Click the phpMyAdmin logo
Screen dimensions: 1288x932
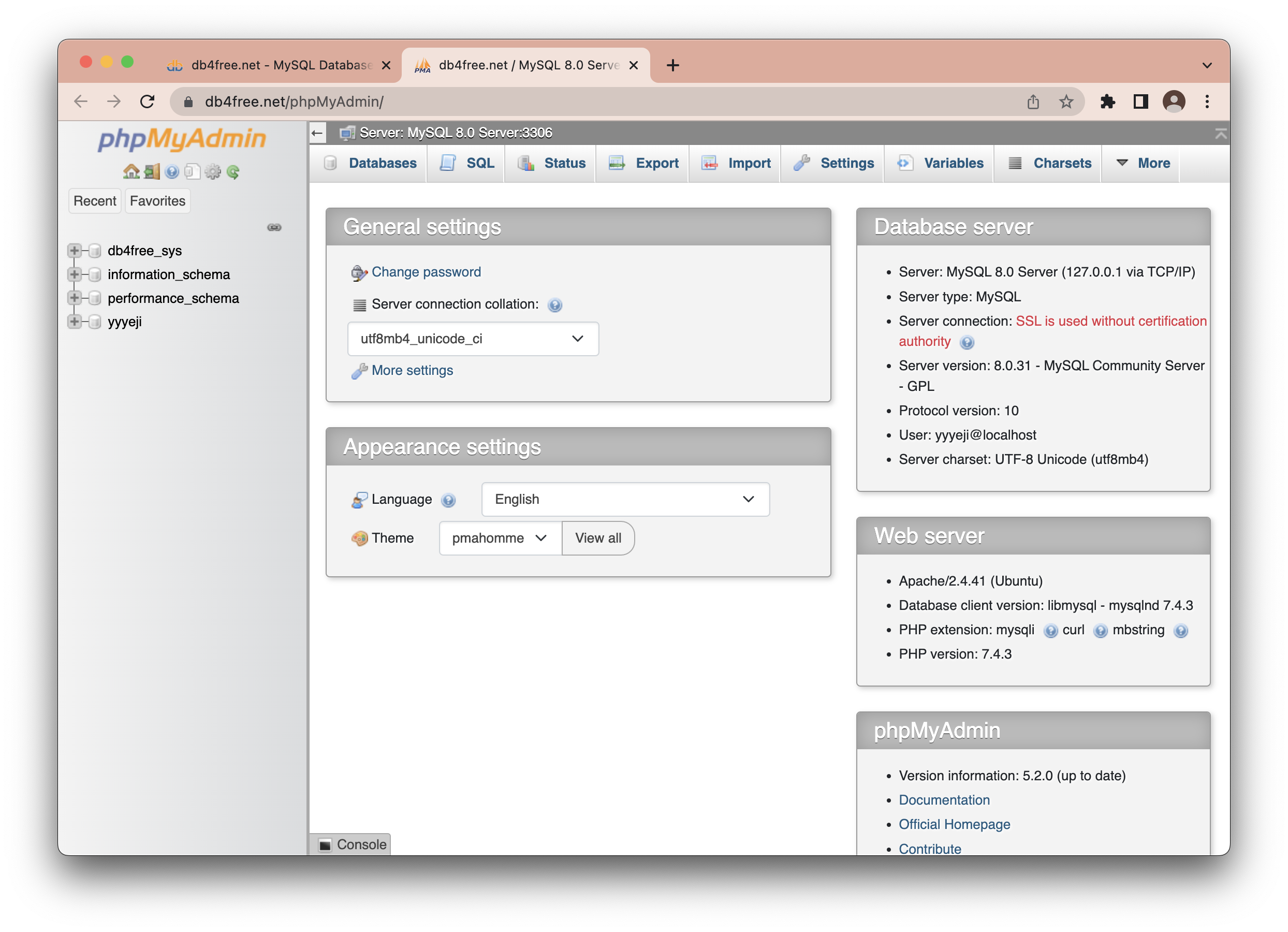182,139
